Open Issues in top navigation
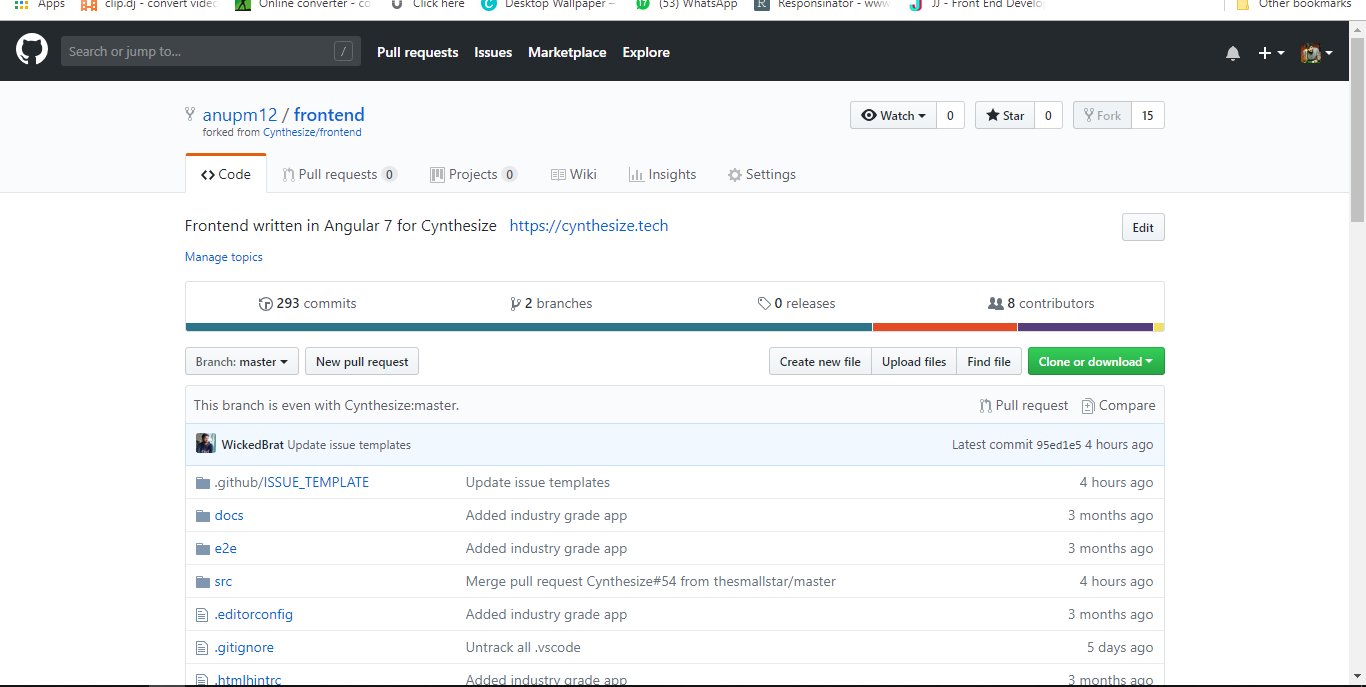 point(493,52)
